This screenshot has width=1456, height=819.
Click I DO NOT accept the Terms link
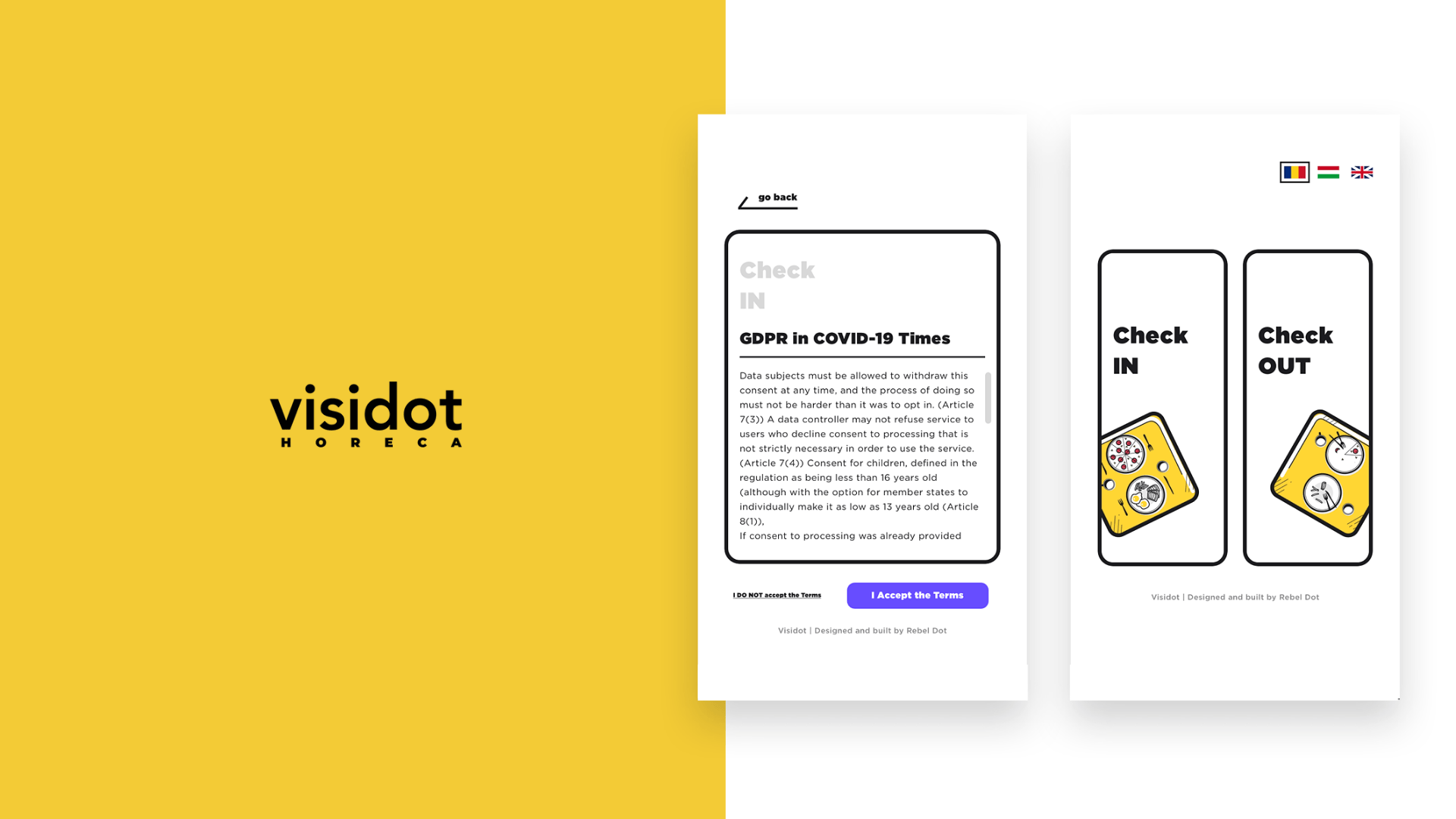777,594
